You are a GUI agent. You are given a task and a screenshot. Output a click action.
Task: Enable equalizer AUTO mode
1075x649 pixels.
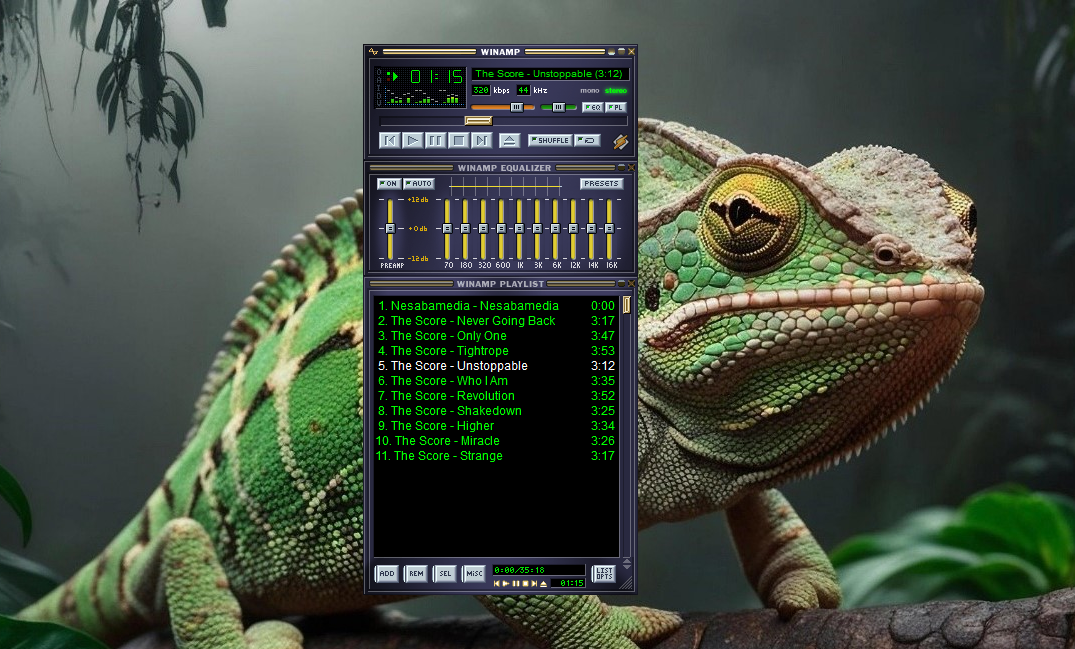[419, 184]
